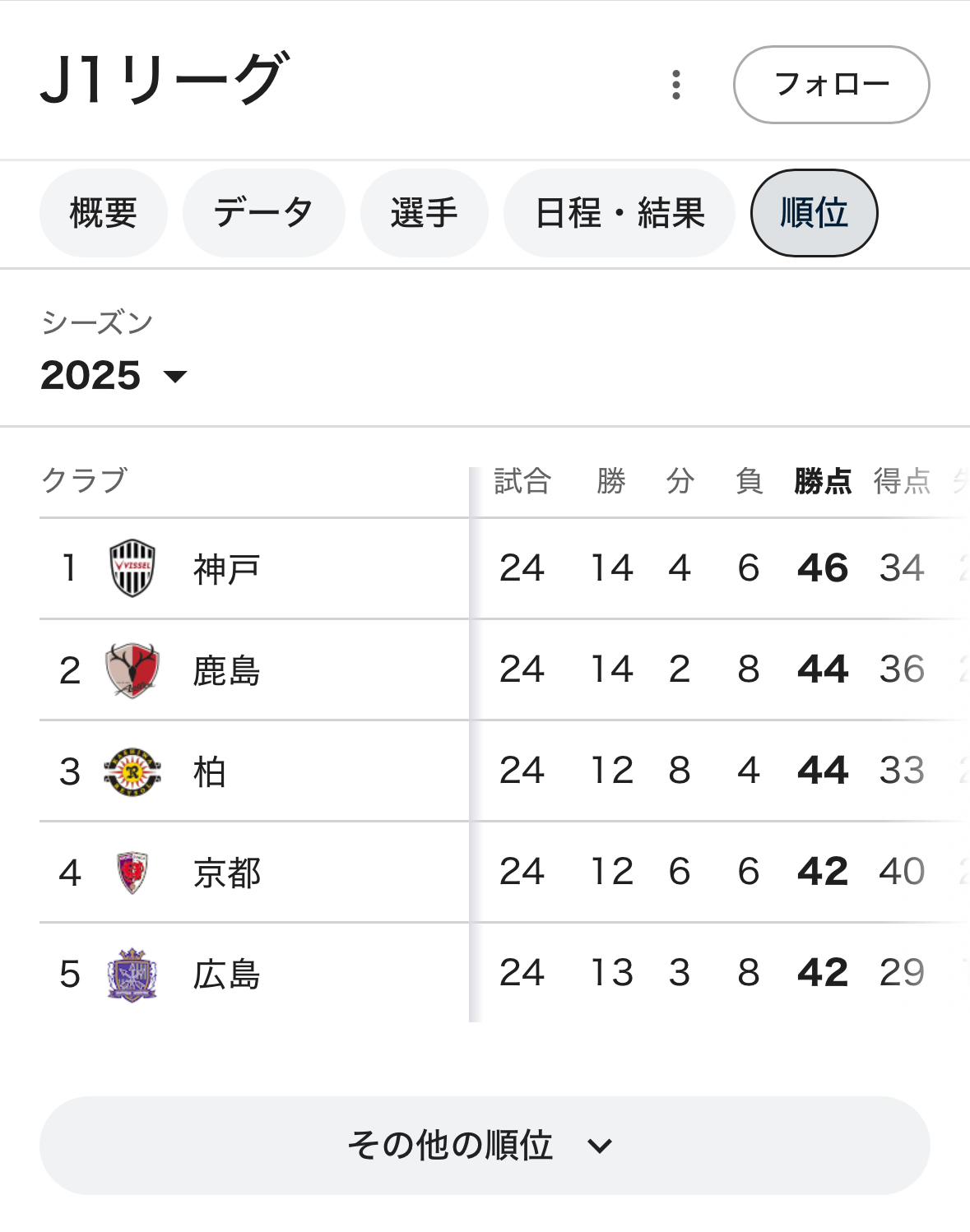Select the 順位 tab
Viewport: 970px width, 1232px height.
pyautogui.click(x=815, y=213)
